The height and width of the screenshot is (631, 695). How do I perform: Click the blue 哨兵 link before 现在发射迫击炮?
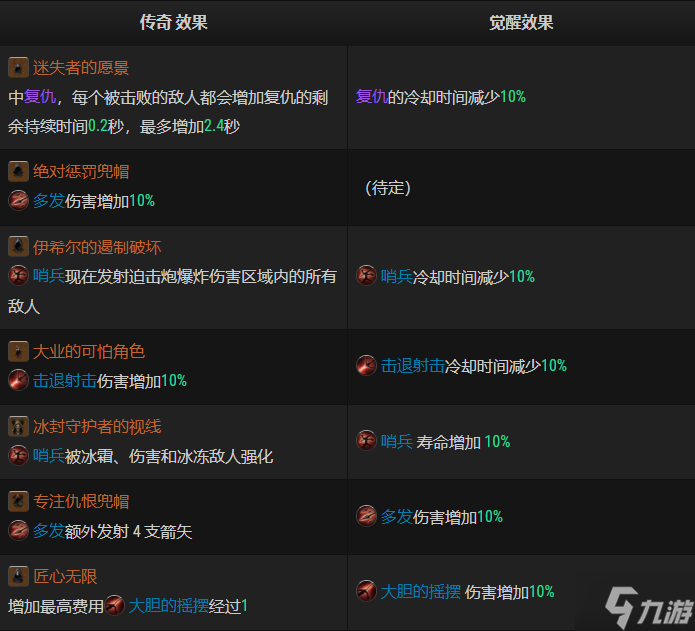click(49, 277)
